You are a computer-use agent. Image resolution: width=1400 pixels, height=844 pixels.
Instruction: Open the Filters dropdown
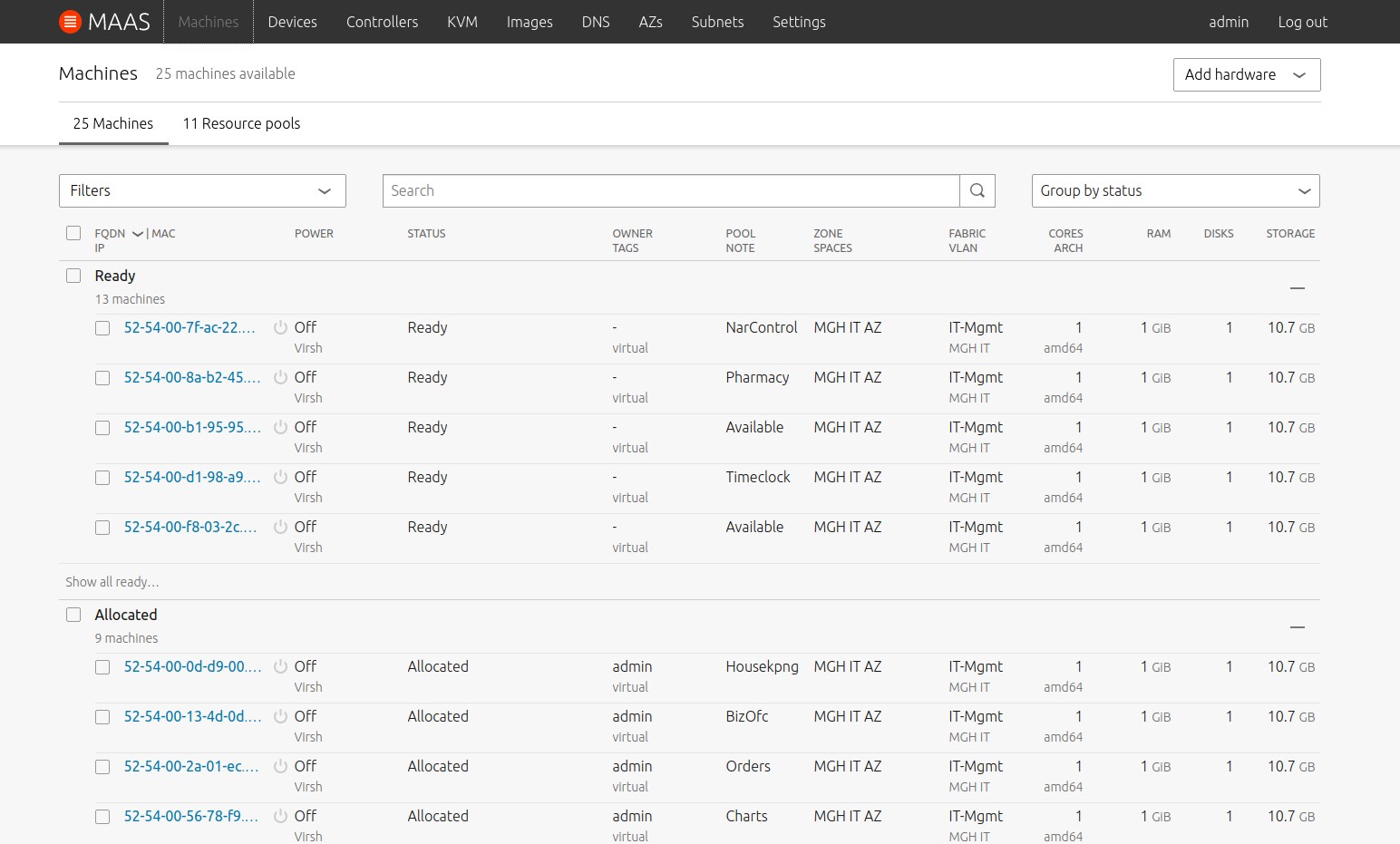tap(202, 190)
